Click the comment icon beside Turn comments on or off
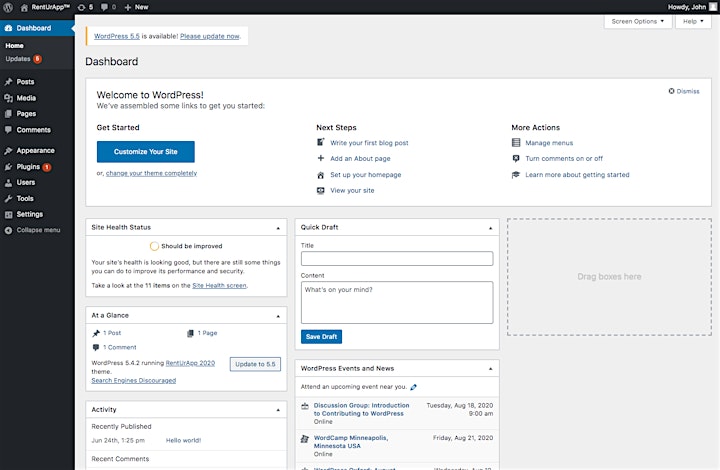 click(516, 158)
